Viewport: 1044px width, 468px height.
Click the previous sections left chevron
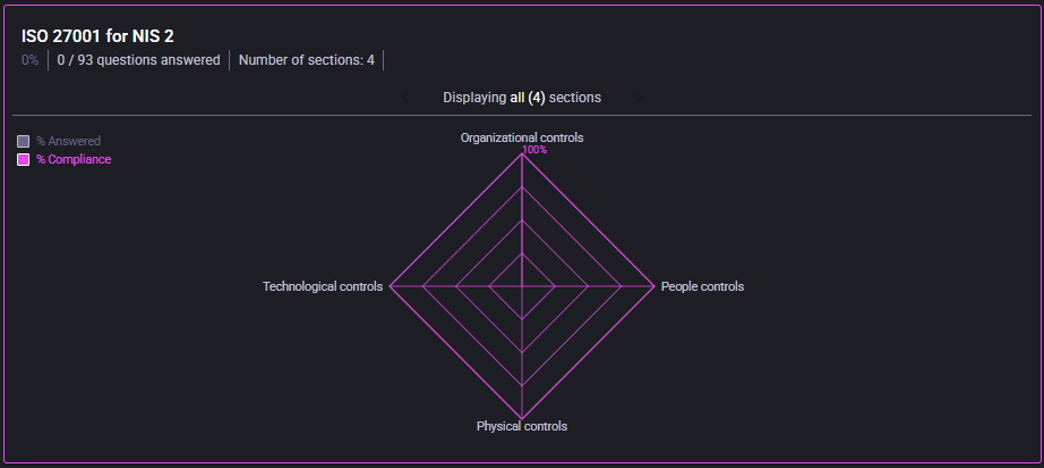[405, 98]
